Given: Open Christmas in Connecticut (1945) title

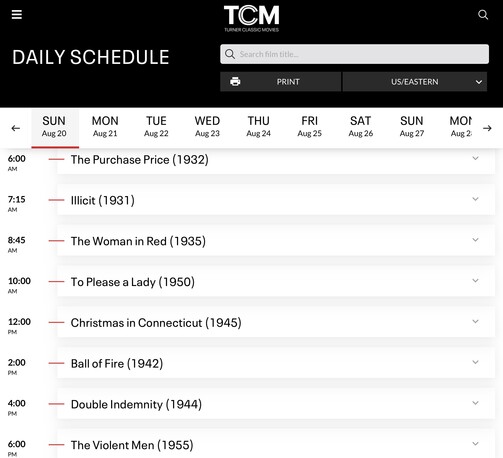Looking at the screenshot, I should [156, 323].
